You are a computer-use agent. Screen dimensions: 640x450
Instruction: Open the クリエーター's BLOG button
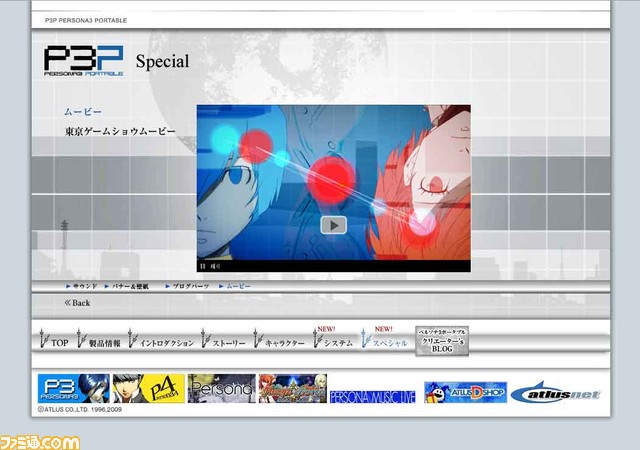442,341
